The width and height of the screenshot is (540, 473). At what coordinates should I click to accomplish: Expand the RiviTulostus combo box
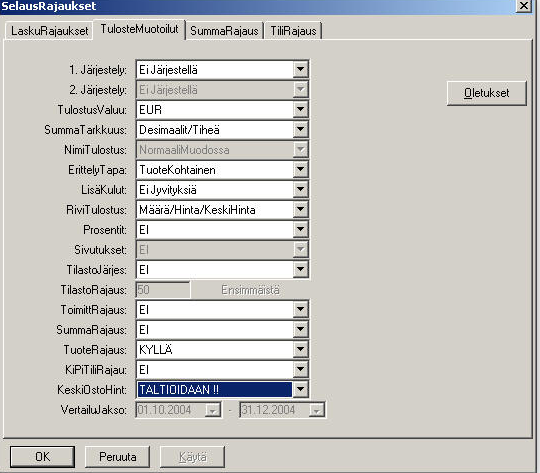300,209
